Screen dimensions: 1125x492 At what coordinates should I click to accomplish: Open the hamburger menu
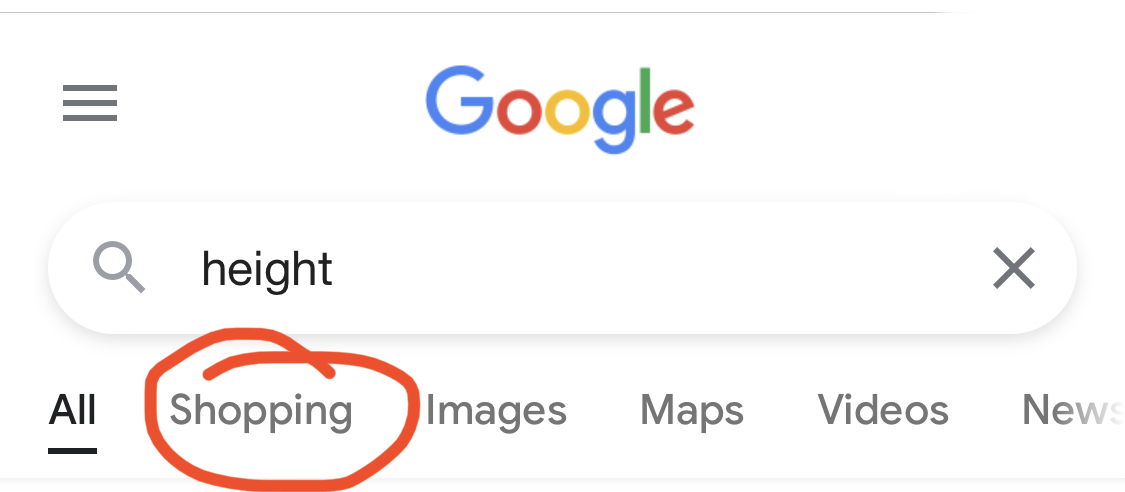pos(90,103)
